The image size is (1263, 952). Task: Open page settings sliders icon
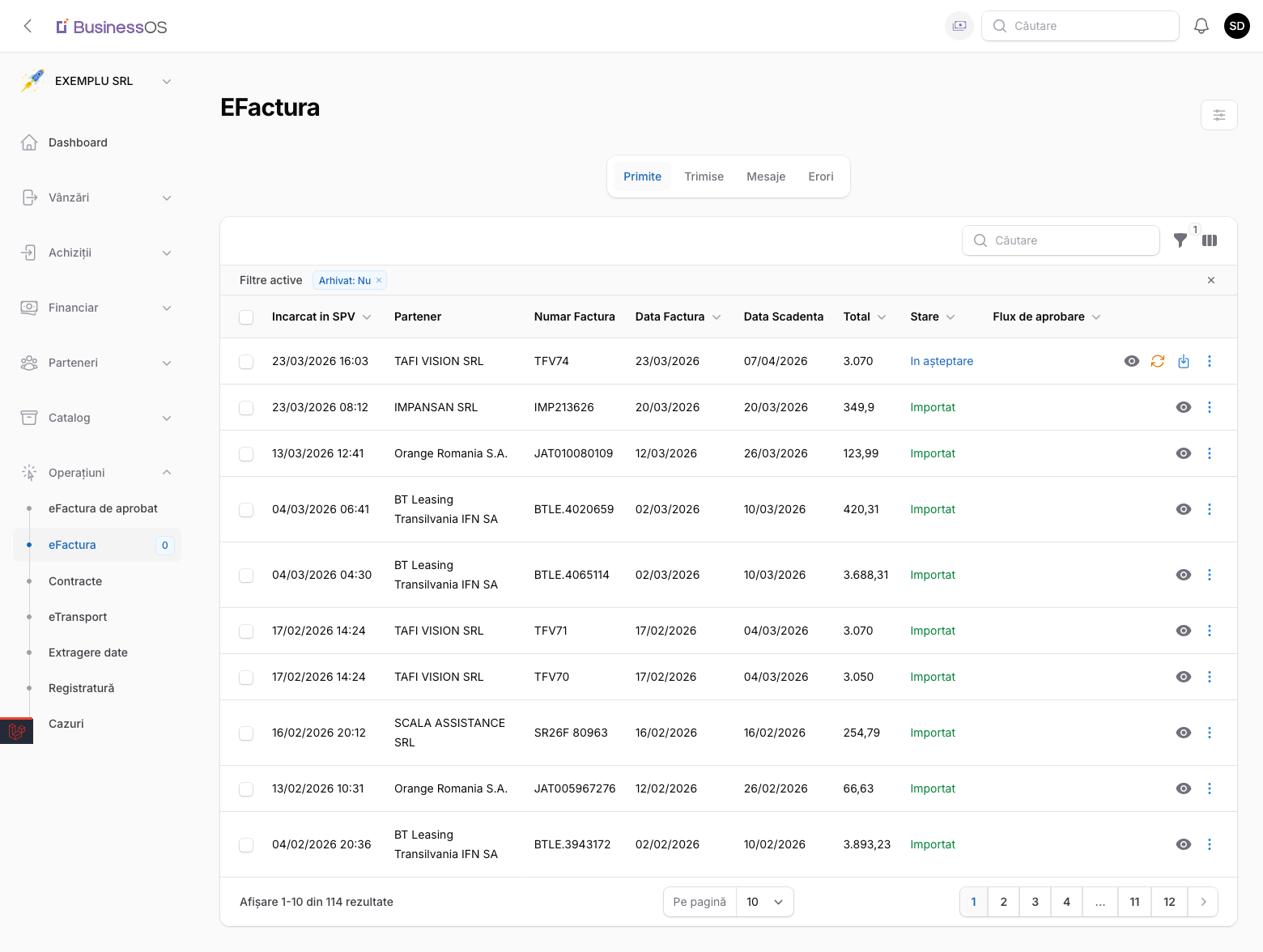click(1218, 115)
